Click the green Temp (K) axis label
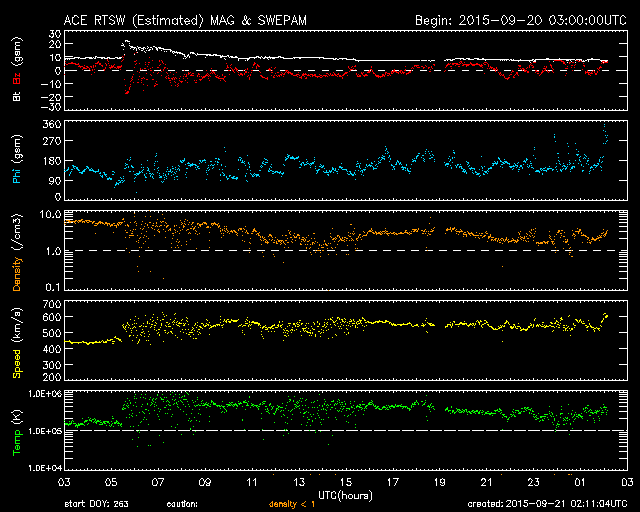640x512 pixels. pos(17,429)
